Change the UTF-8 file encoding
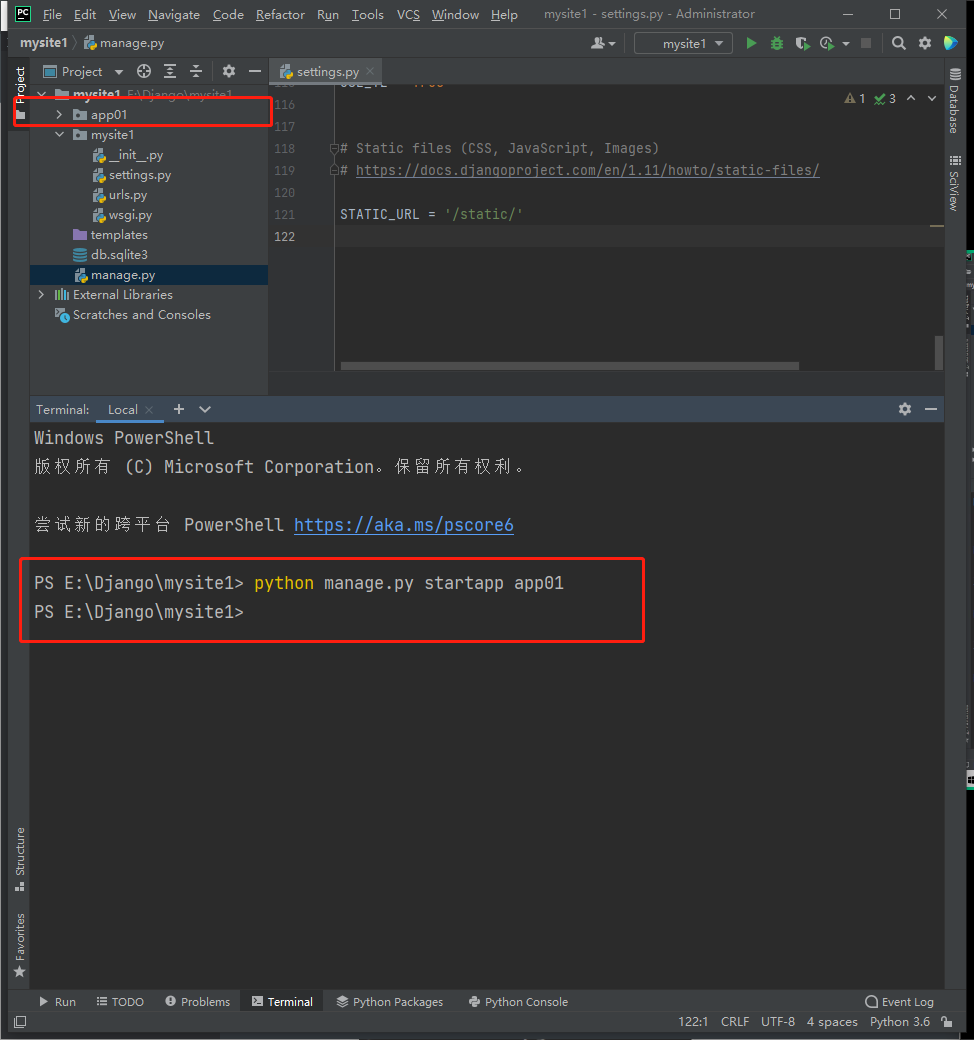974x1040 pixels. point(778,1022)
